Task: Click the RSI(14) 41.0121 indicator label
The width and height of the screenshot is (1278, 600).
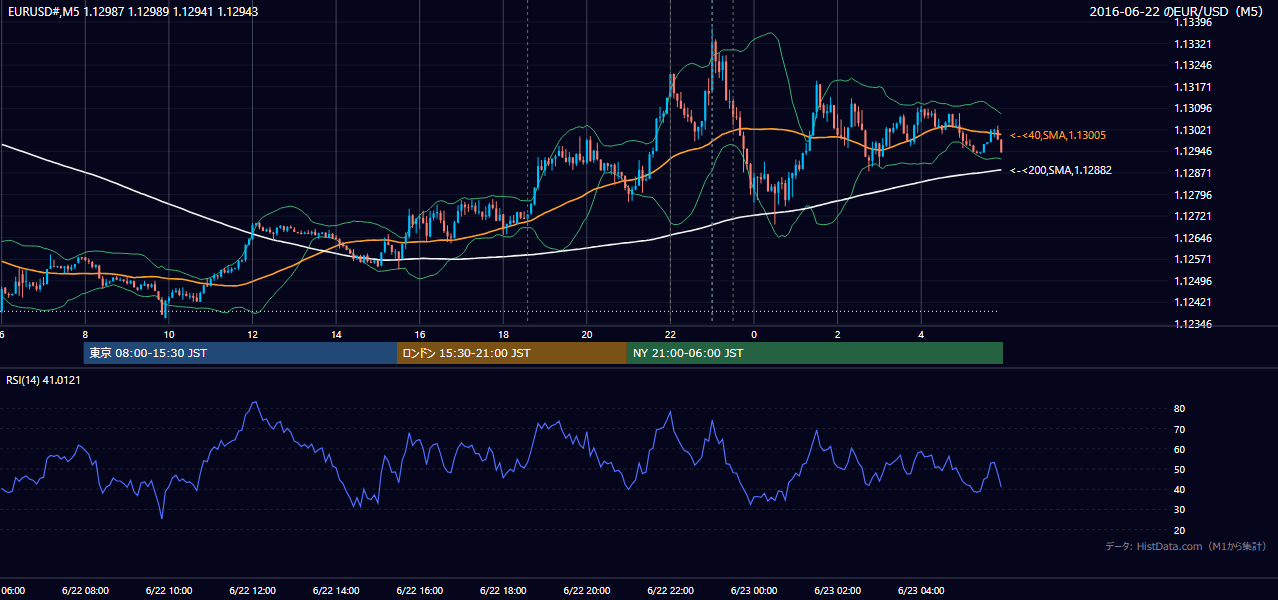Action: click(43, 380)
